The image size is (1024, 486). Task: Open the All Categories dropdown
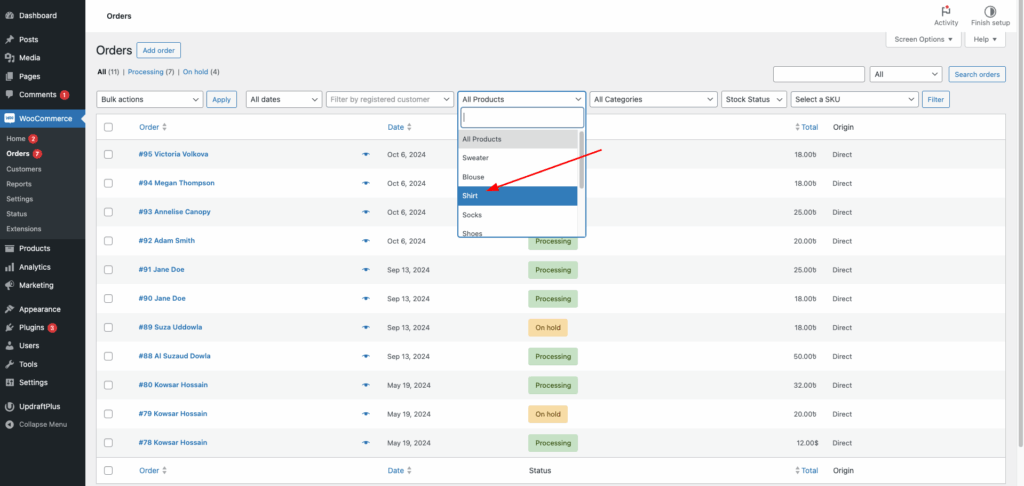[x=654, y=99]
